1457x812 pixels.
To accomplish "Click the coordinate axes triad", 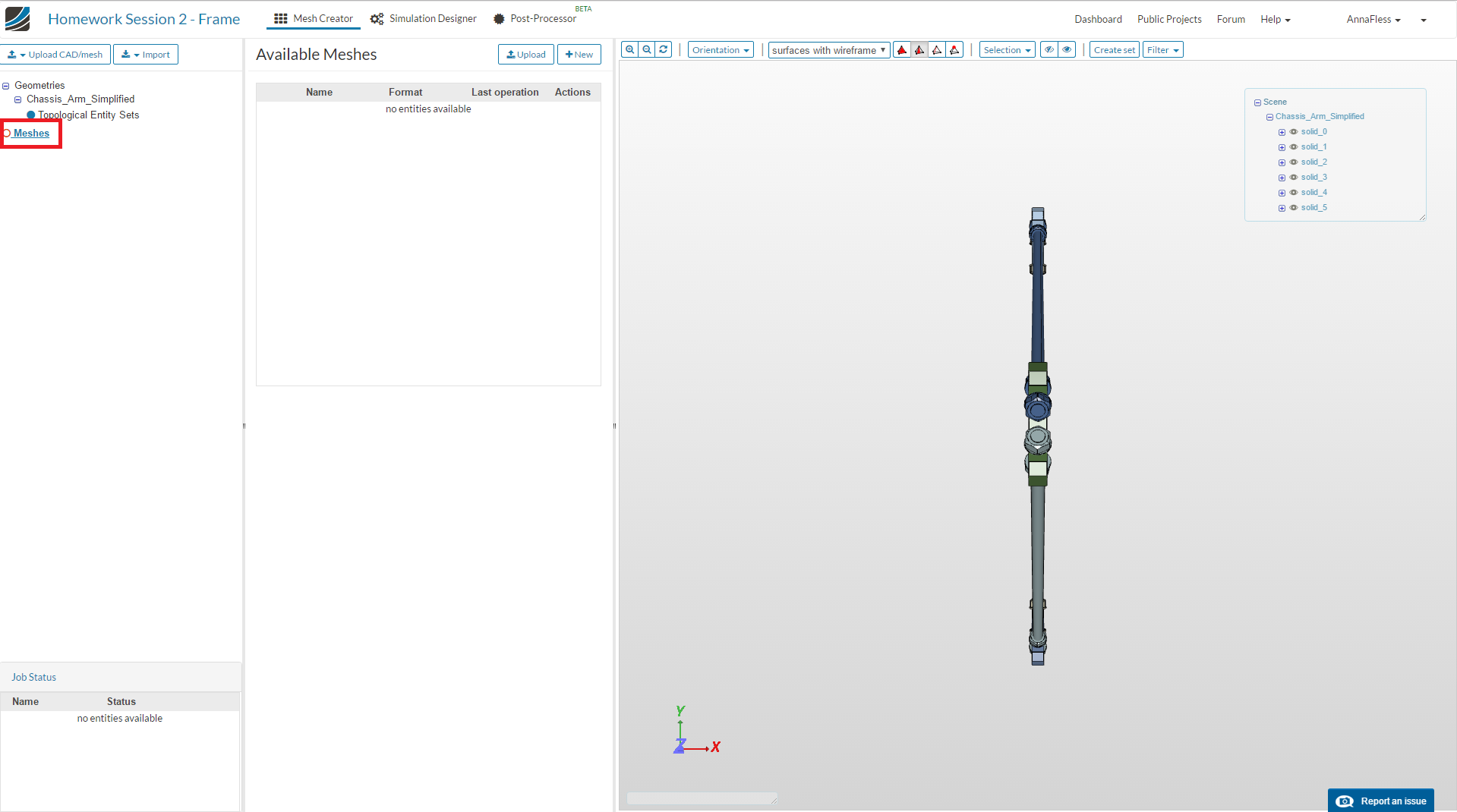I will pyautogui.click(x=695, y=731).
